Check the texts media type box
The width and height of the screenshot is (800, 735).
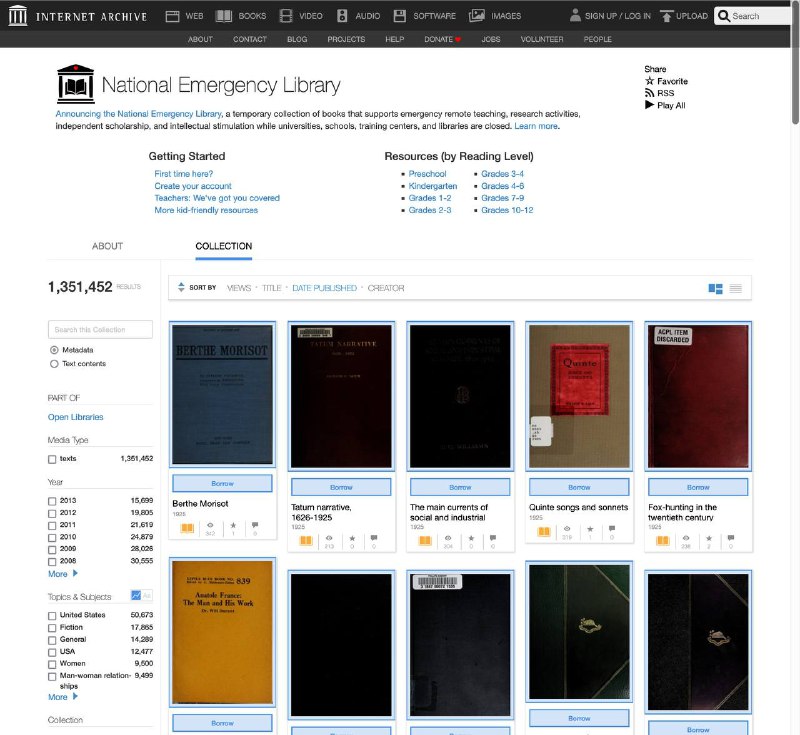coord(52,459)
